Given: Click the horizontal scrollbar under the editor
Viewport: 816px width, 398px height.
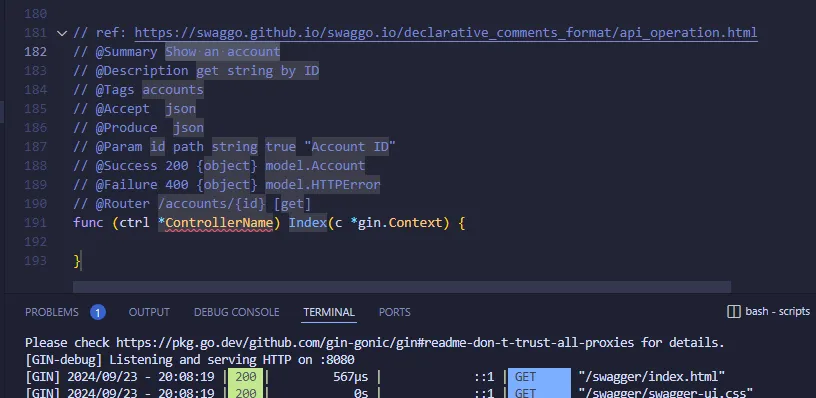Looking at the screenshot, I should click(402, 287).
